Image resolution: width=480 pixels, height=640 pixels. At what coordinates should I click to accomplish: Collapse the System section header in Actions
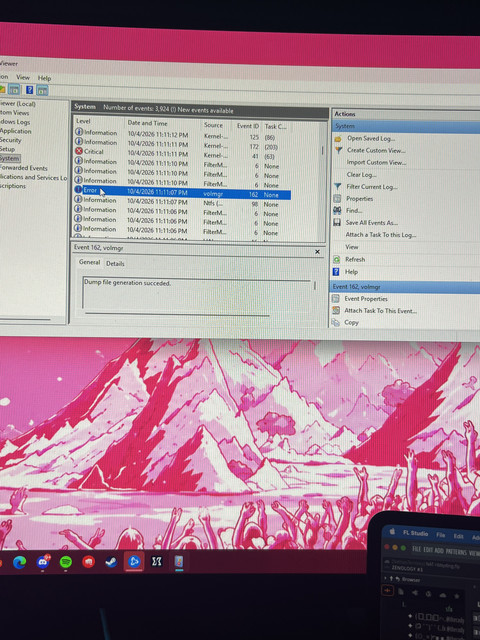pos(406,126)
